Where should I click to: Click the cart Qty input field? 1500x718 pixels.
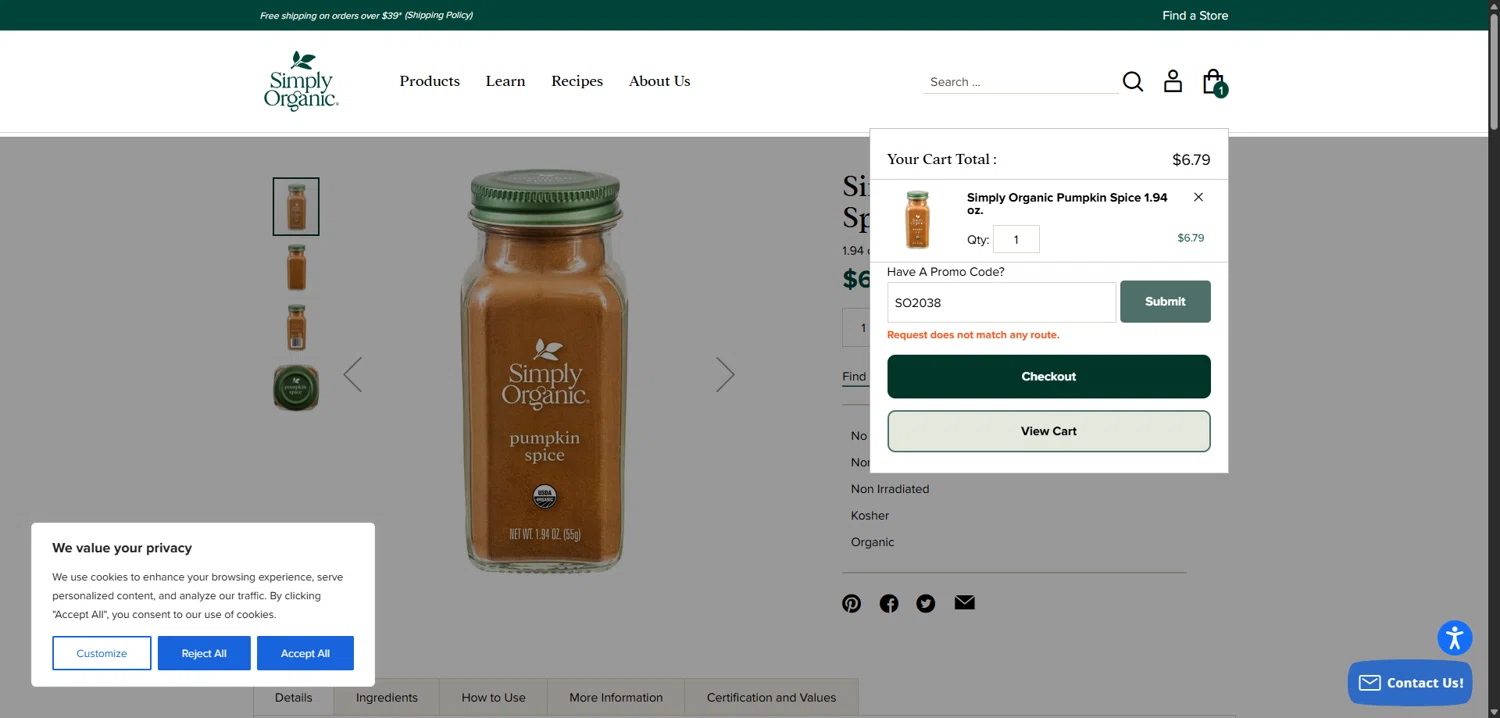[1016, 239]
